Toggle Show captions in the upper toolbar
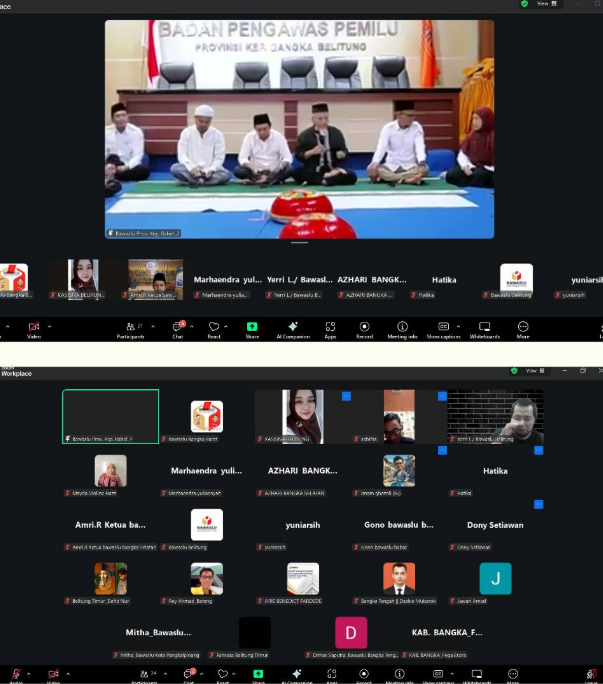This screenshot has height=684, width=603. pos(443,329)
